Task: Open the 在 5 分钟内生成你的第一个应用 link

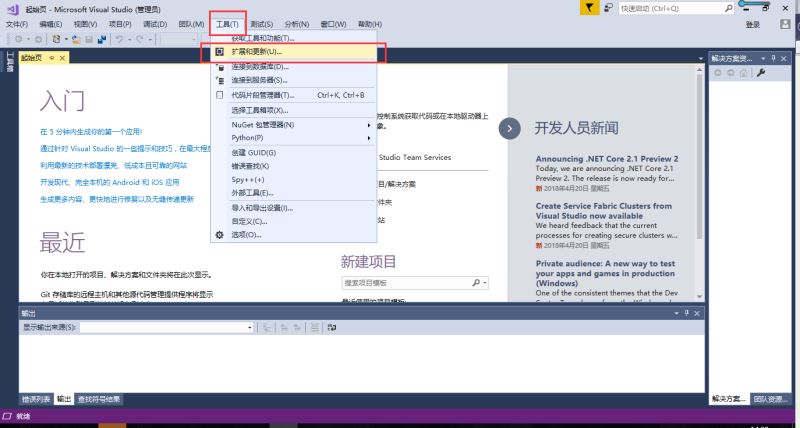Action: (91, 132)
